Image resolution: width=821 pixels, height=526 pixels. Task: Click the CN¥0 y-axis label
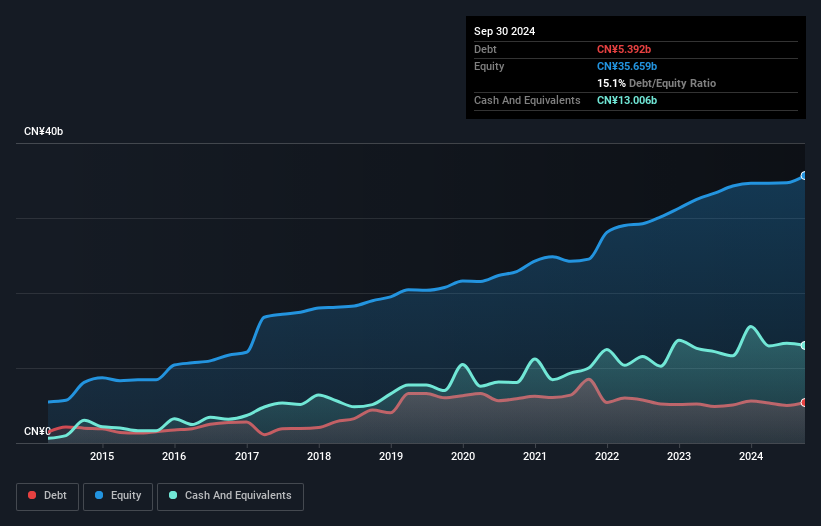tap(37, 431)
